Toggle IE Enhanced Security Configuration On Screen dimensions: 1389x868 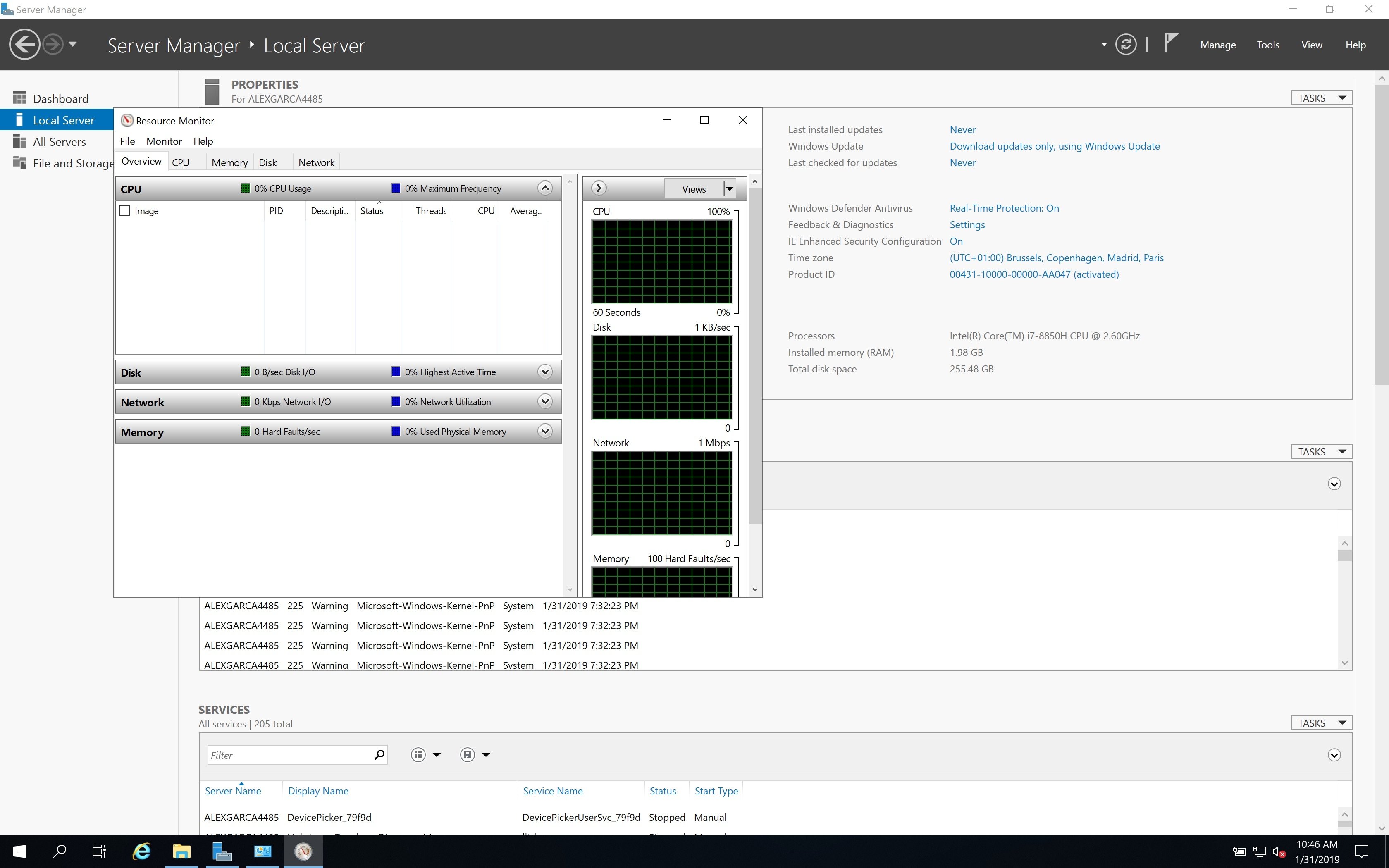pos(956,241)
